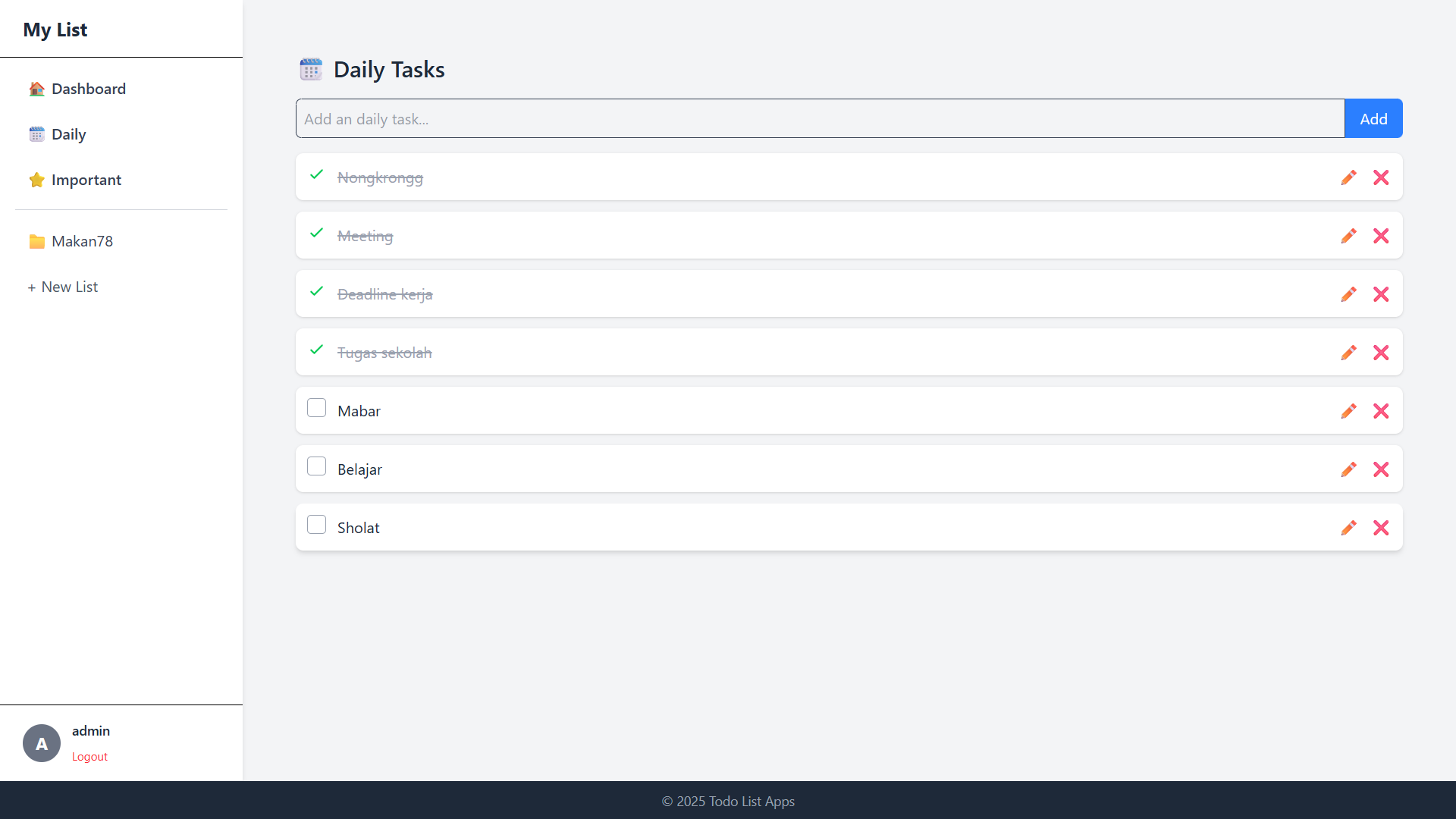This screenshot has height=819, width=1456.
Task: Click inside the daily task input field
Action: 682,118
